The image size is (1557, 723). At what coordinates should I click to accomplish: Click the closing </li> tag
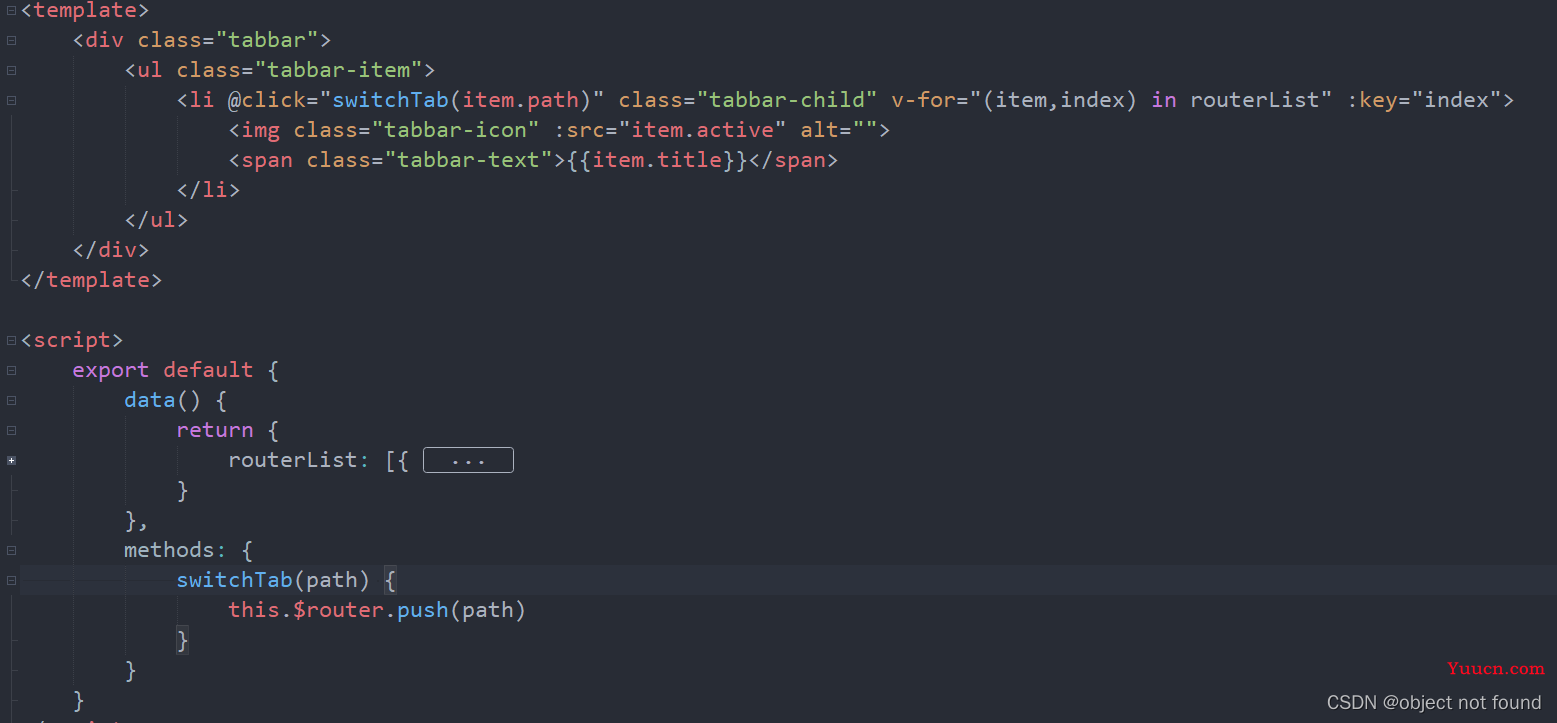point(208,190)
